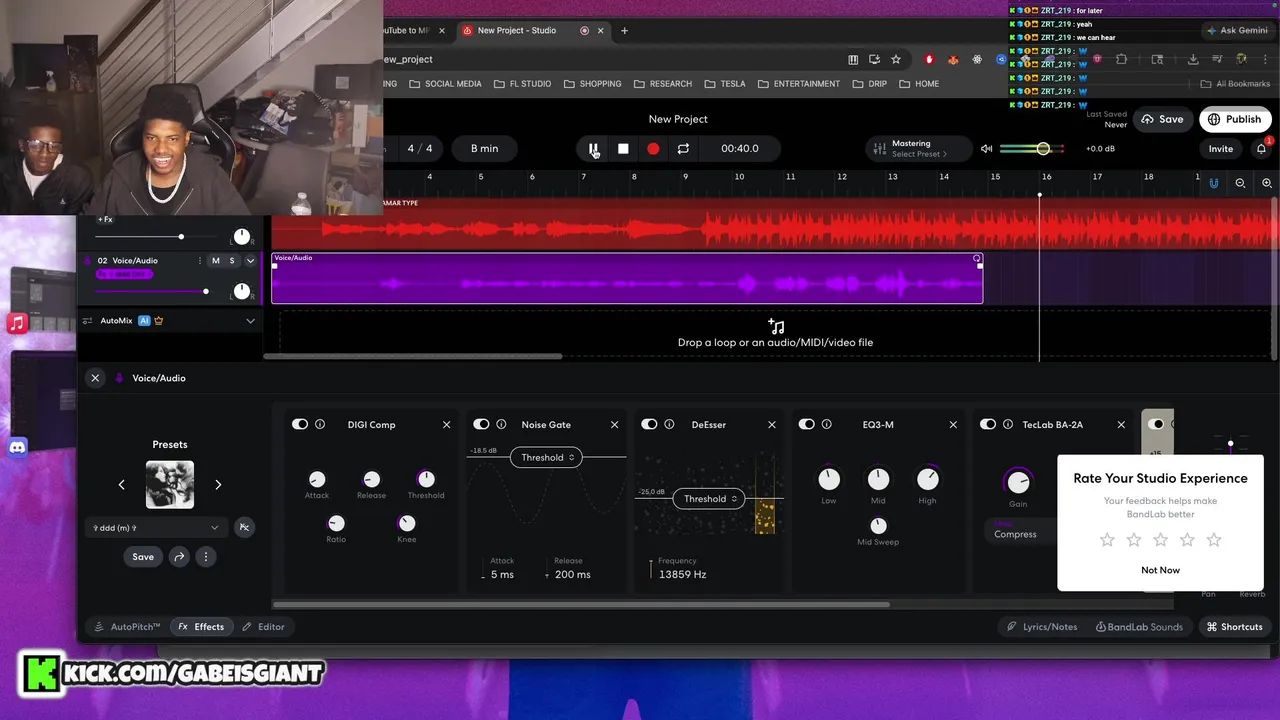Open the ddd (m) preset dropdown

pyautogui.click(x=155, y=527)
